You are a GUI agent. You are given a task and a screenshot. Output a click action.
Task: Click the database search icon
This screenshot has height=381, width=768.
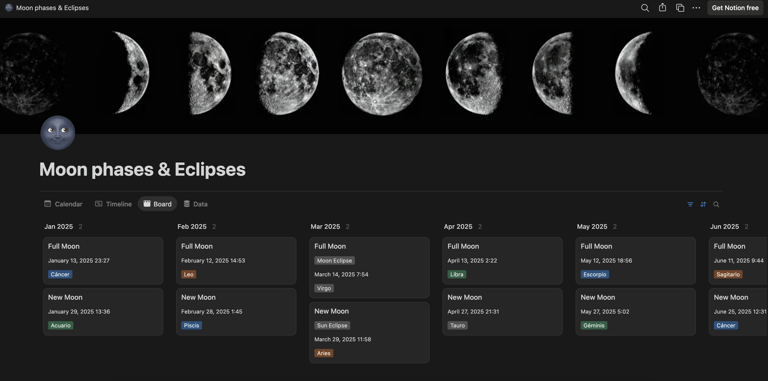tap(716, 204)
